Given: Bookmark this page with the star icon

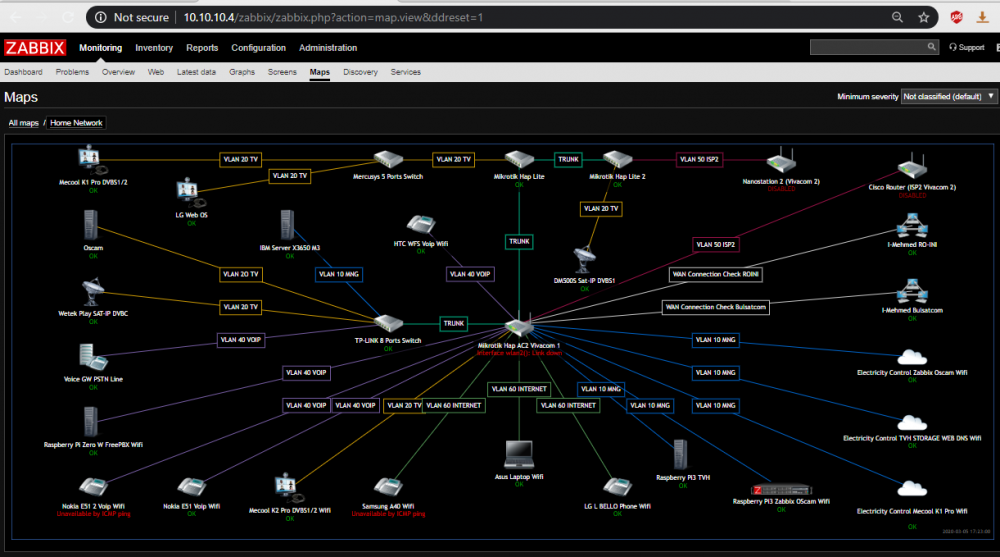Looking at the screenshot, I should 923,17.
